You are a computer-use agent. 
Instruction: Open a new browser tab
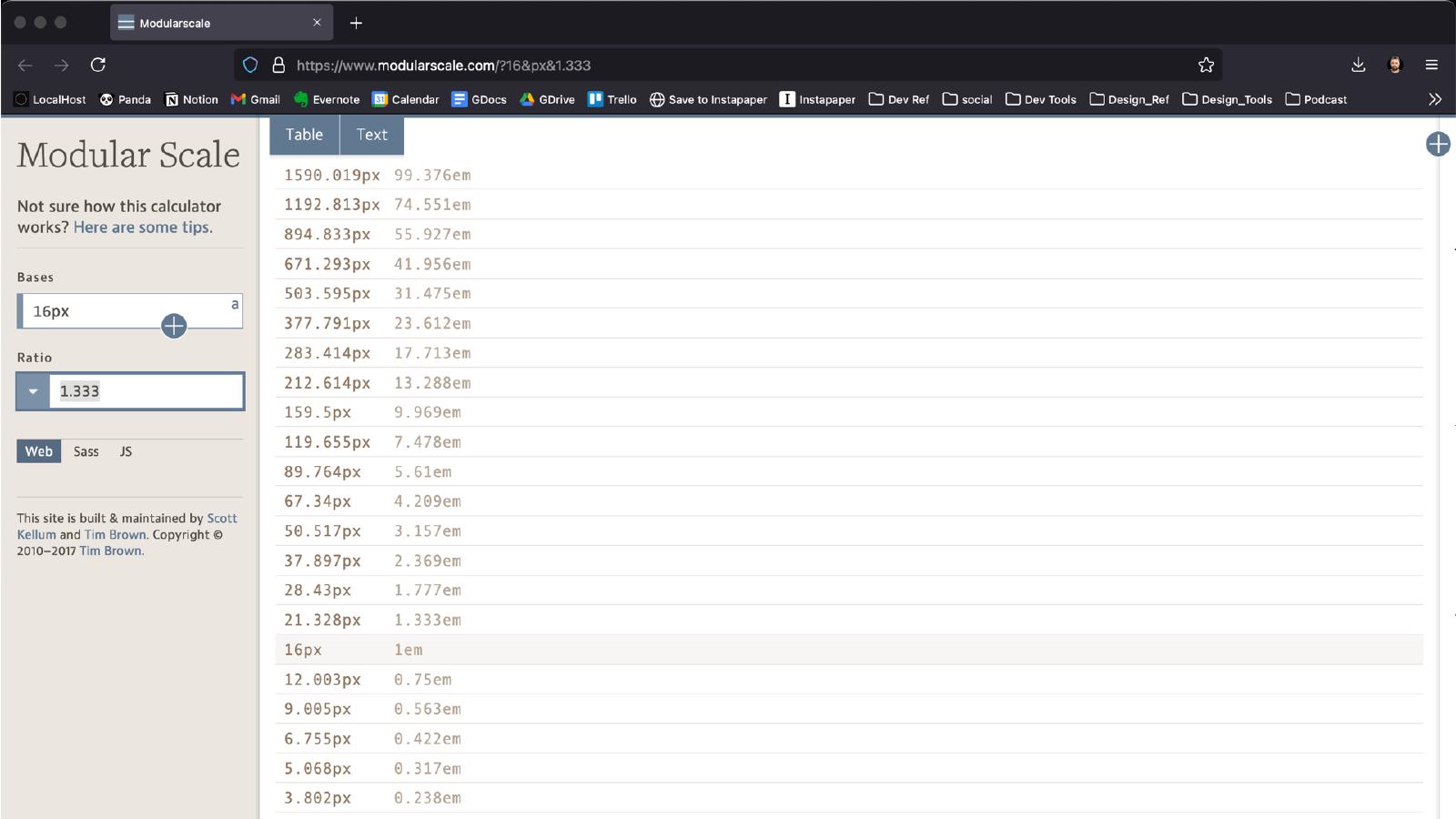point(356,23)
